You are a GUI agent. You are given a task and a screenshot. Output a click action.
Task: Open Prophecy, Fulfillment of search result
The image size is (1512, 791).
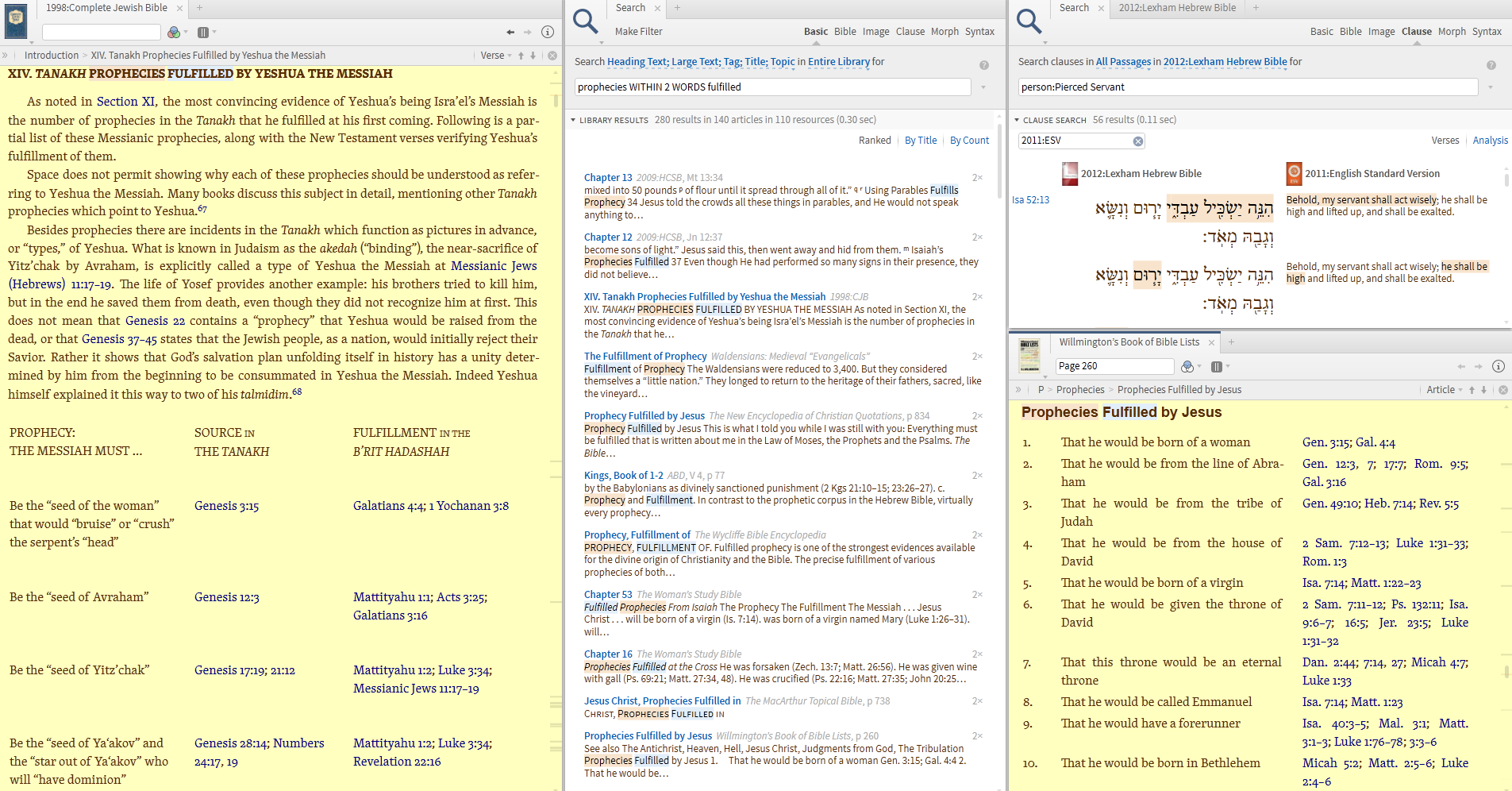pyautogui.click(x=637, y=535)
